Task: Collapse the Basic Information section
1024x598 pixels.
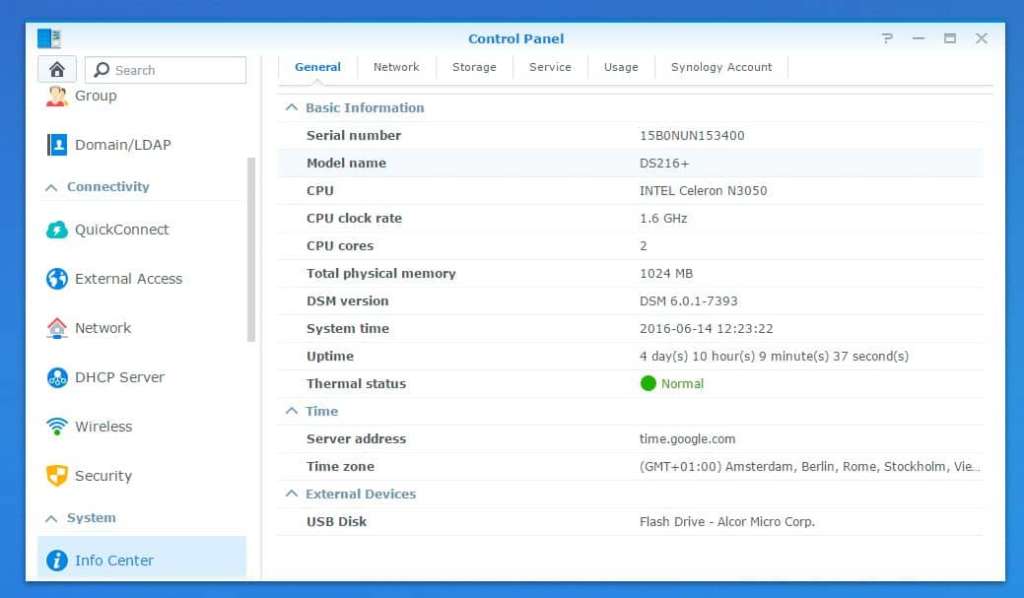Action: (291, 108)
